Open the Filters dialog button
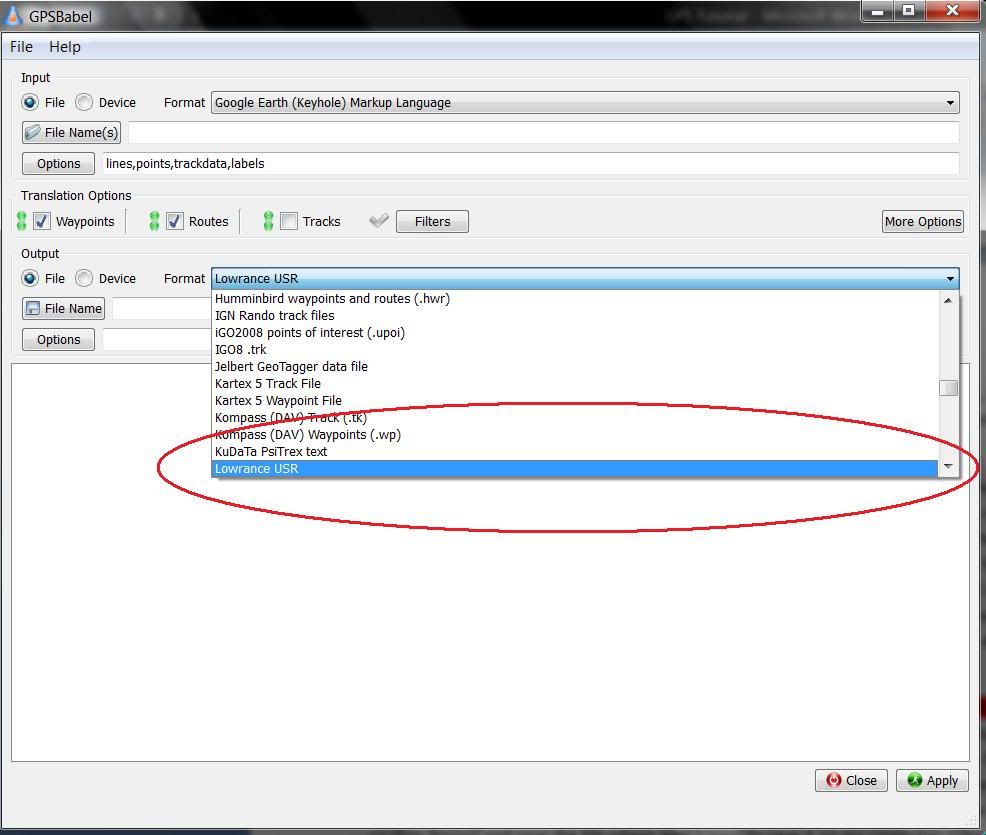Screen dimensions: 986x835 (x=432, y=221)
